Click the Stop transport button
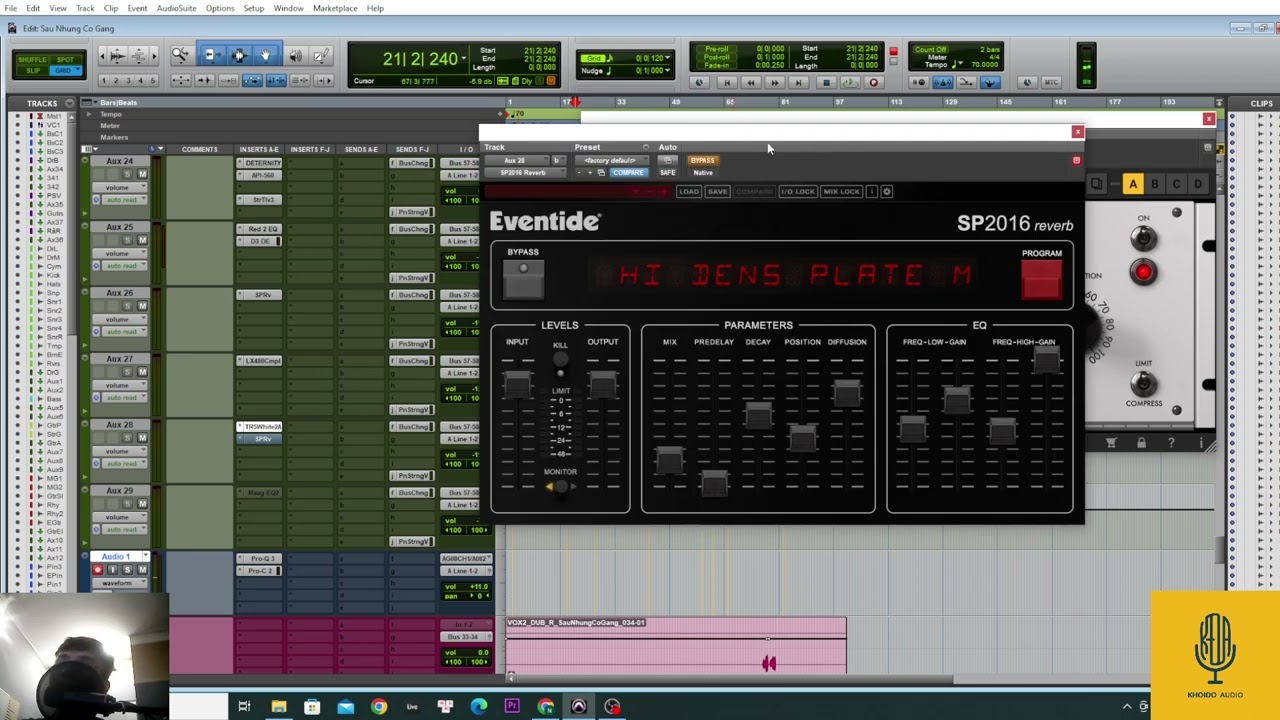The image size is (1280, 720). tap(826, 83)
